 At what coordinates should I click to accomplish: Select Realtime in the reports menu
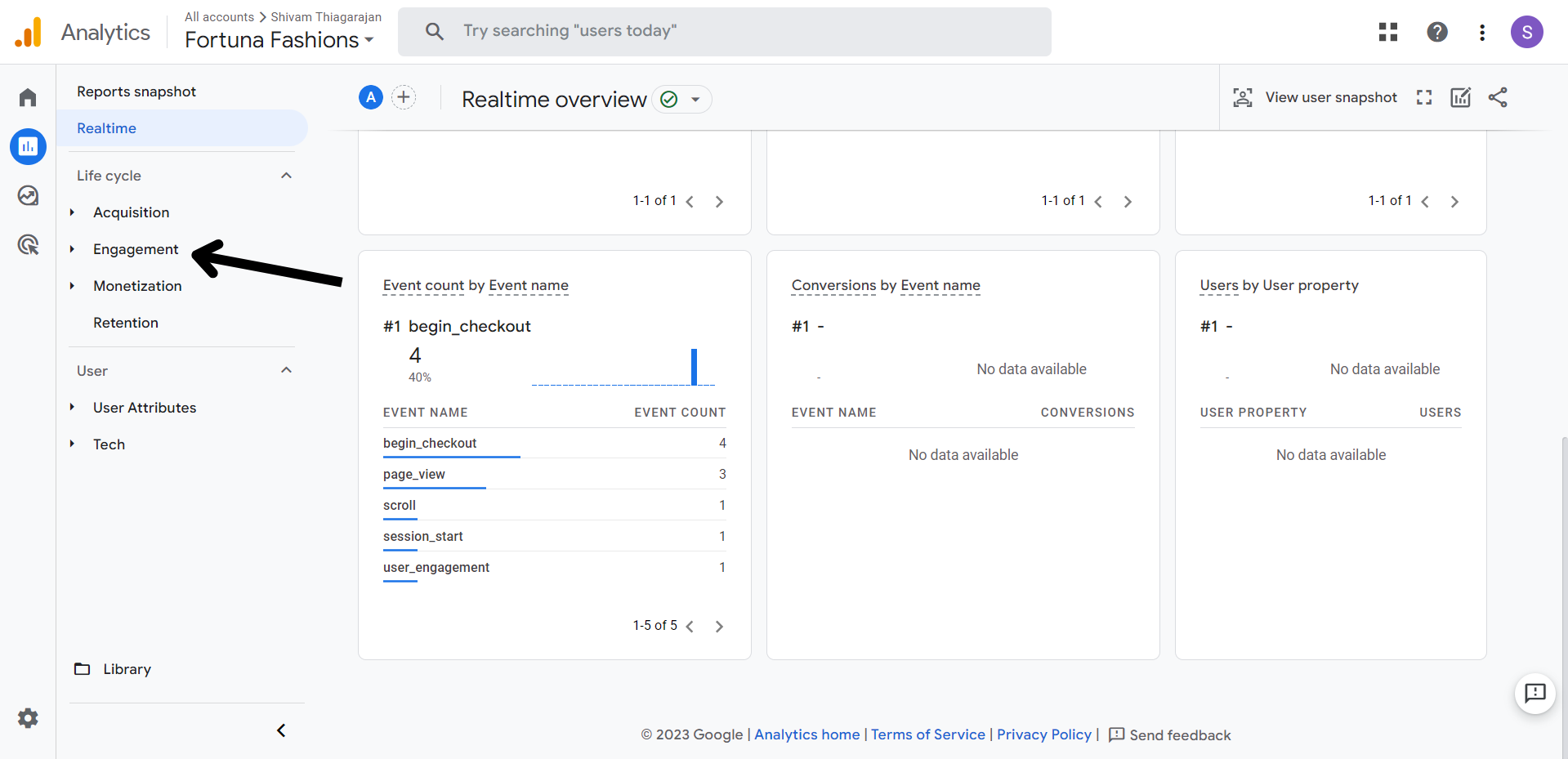pyautogui.click(x=106, y=128)
